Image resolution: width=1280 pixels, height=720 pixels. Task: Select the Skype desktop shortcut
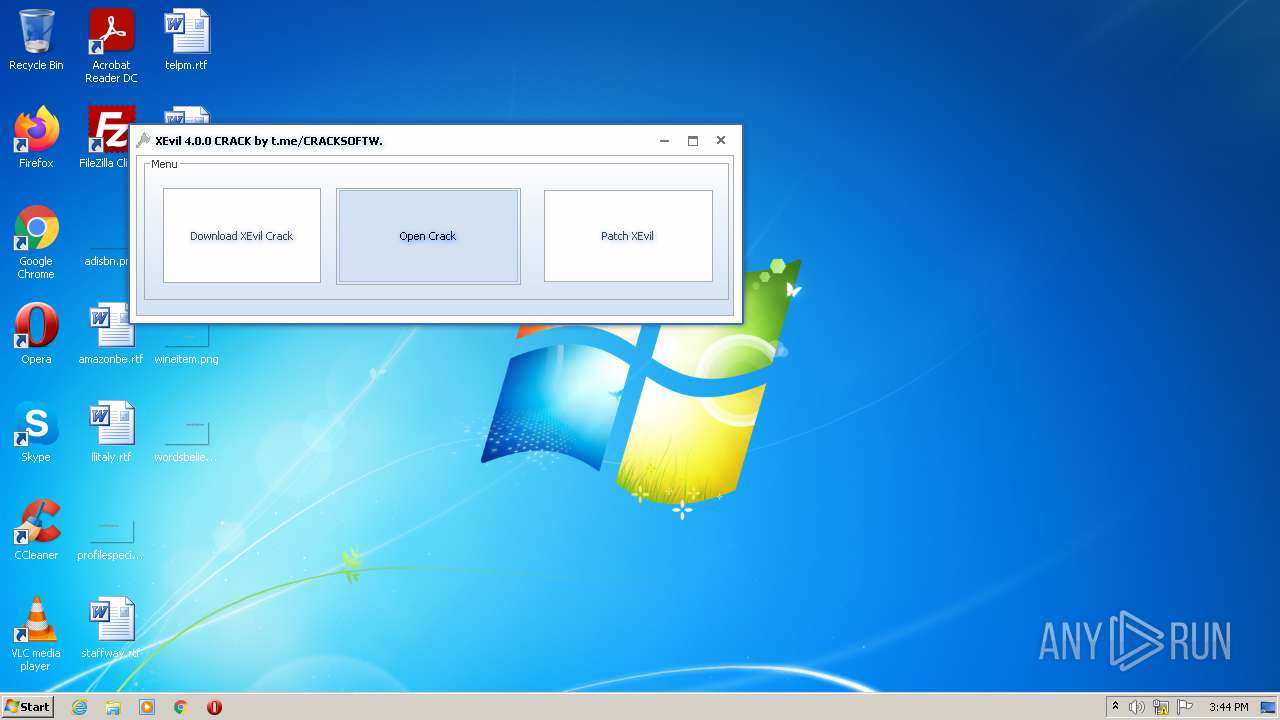point(36,432)
